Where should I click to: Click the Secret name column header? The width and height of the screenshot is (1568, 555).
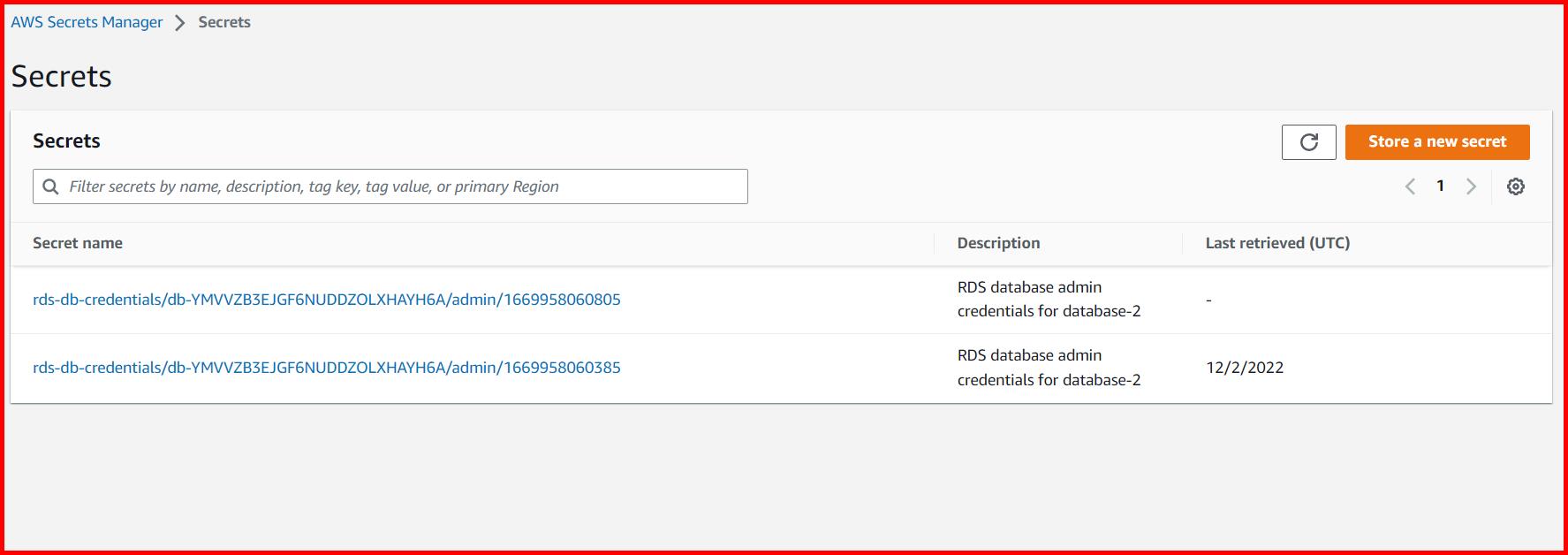(78, 243)
